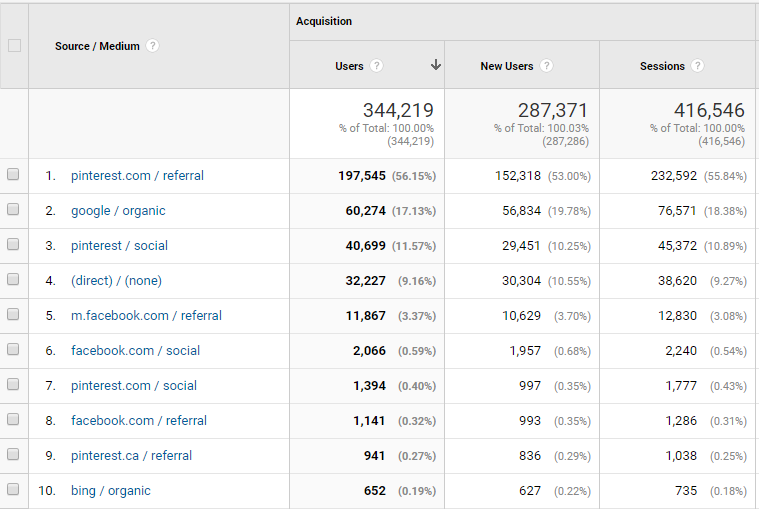Click the Source / Medium column header
Image resolution: width=759 pixels, height=517 pixels.
[97, 46]
